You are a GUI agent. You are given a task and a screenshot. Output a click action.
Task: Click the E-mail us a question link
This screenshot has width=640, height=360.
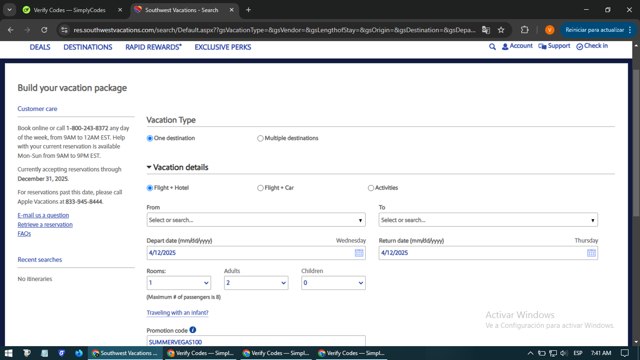coord(43,215)
